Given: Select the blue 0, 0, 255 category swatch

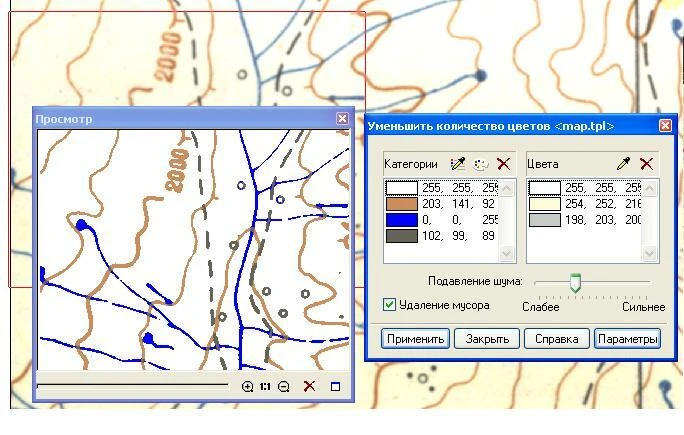Looking at the screenshot, I should 402,220.
